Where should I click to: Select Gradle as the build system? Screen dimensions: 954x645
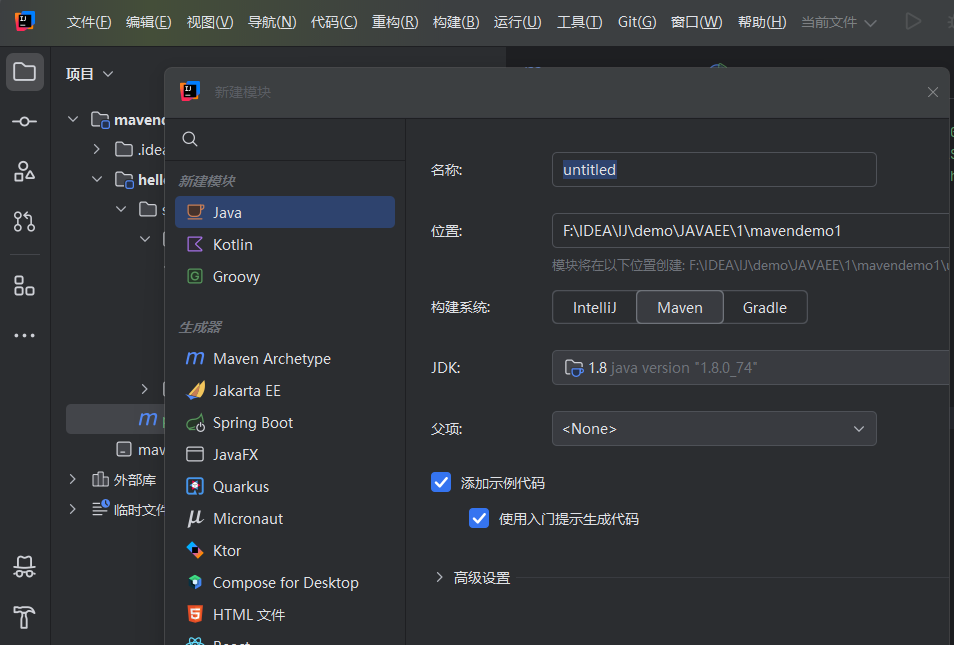click(x=764, y=308)
